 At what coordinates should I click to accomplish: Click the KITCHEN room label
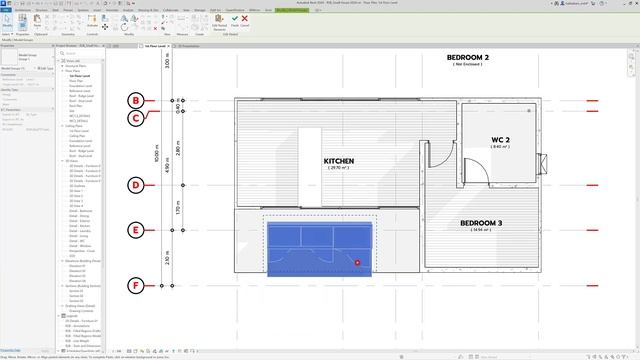339,161
